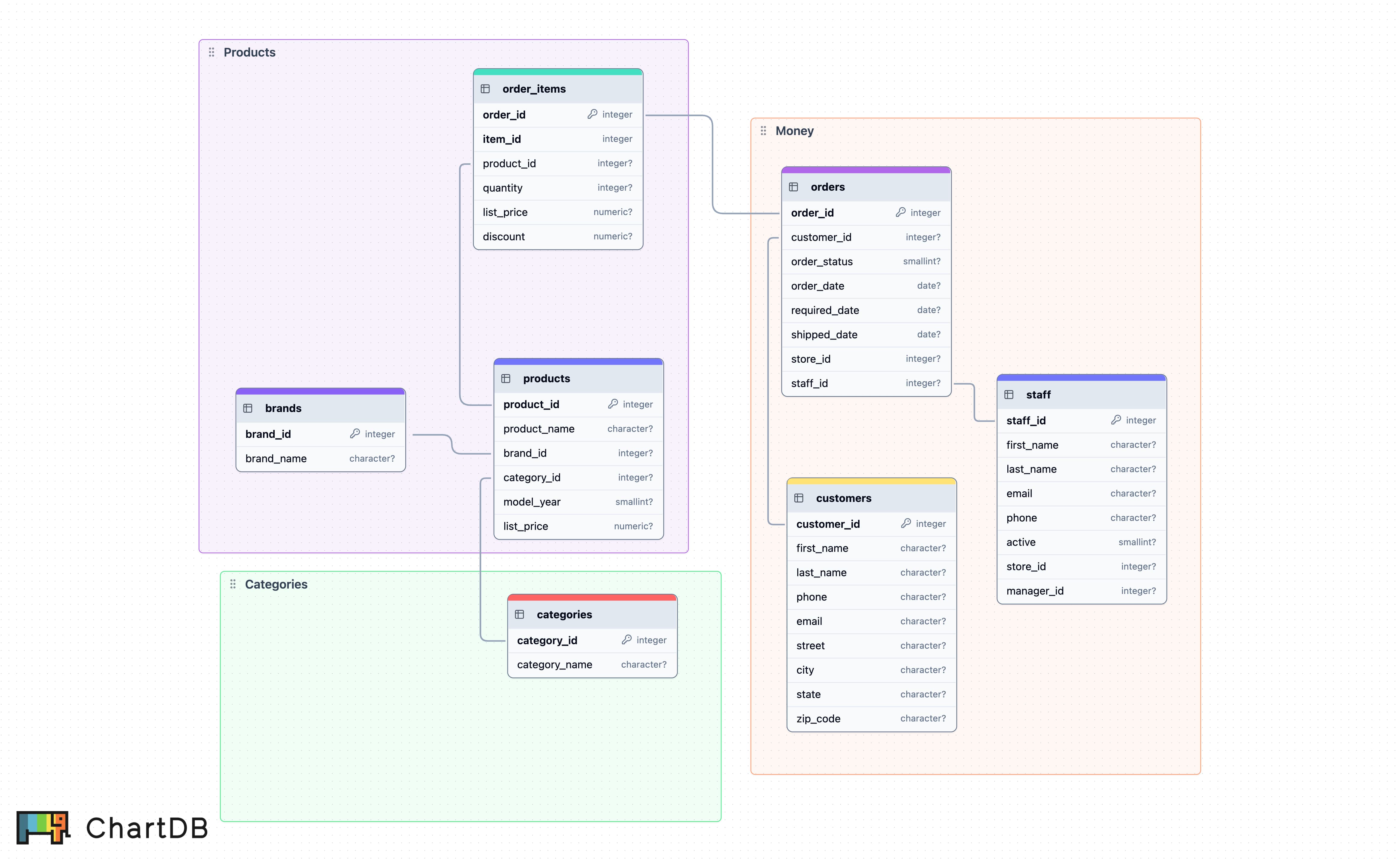Click the key icon next to order_id in order_items
1400x861 pixels.
click(592, 115)
